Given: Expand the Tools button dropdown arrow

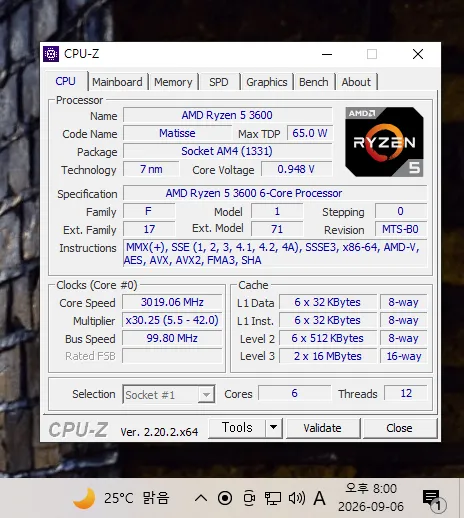Looking at the screenshot, I should (274, 428).
